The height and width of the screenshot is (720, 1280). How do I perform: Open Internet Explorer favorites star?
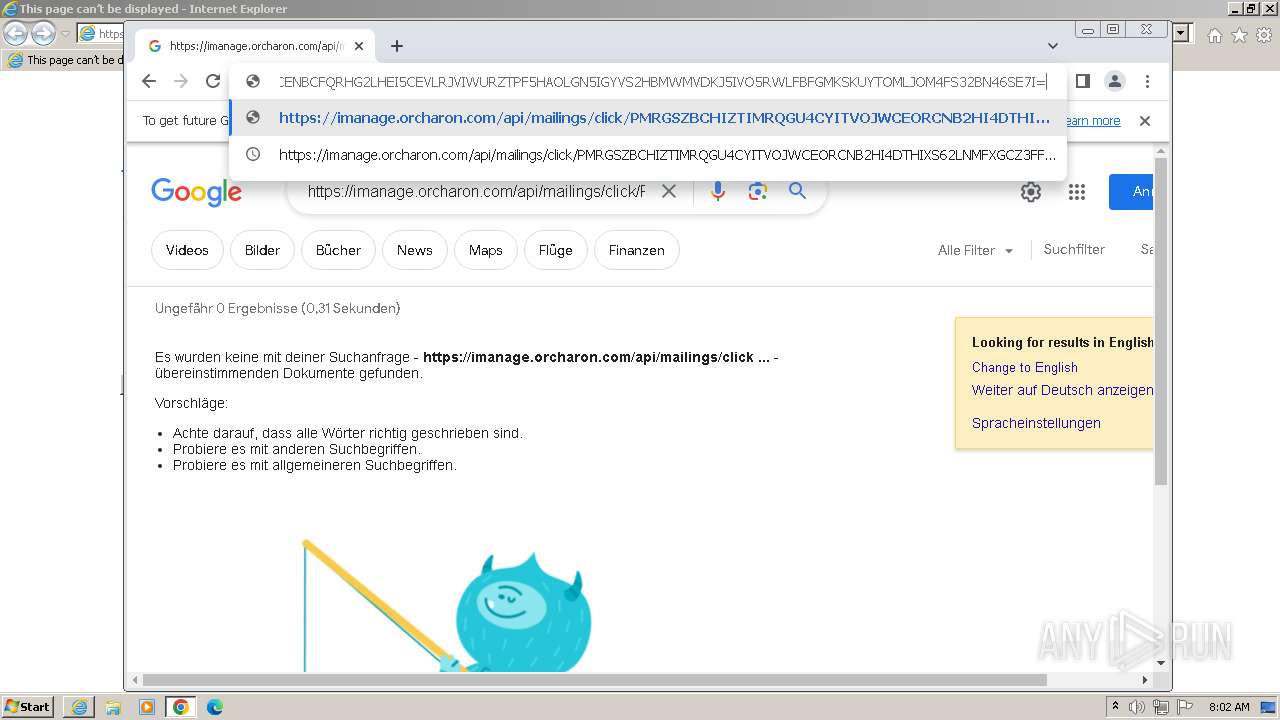click(x=1239, y=35)
